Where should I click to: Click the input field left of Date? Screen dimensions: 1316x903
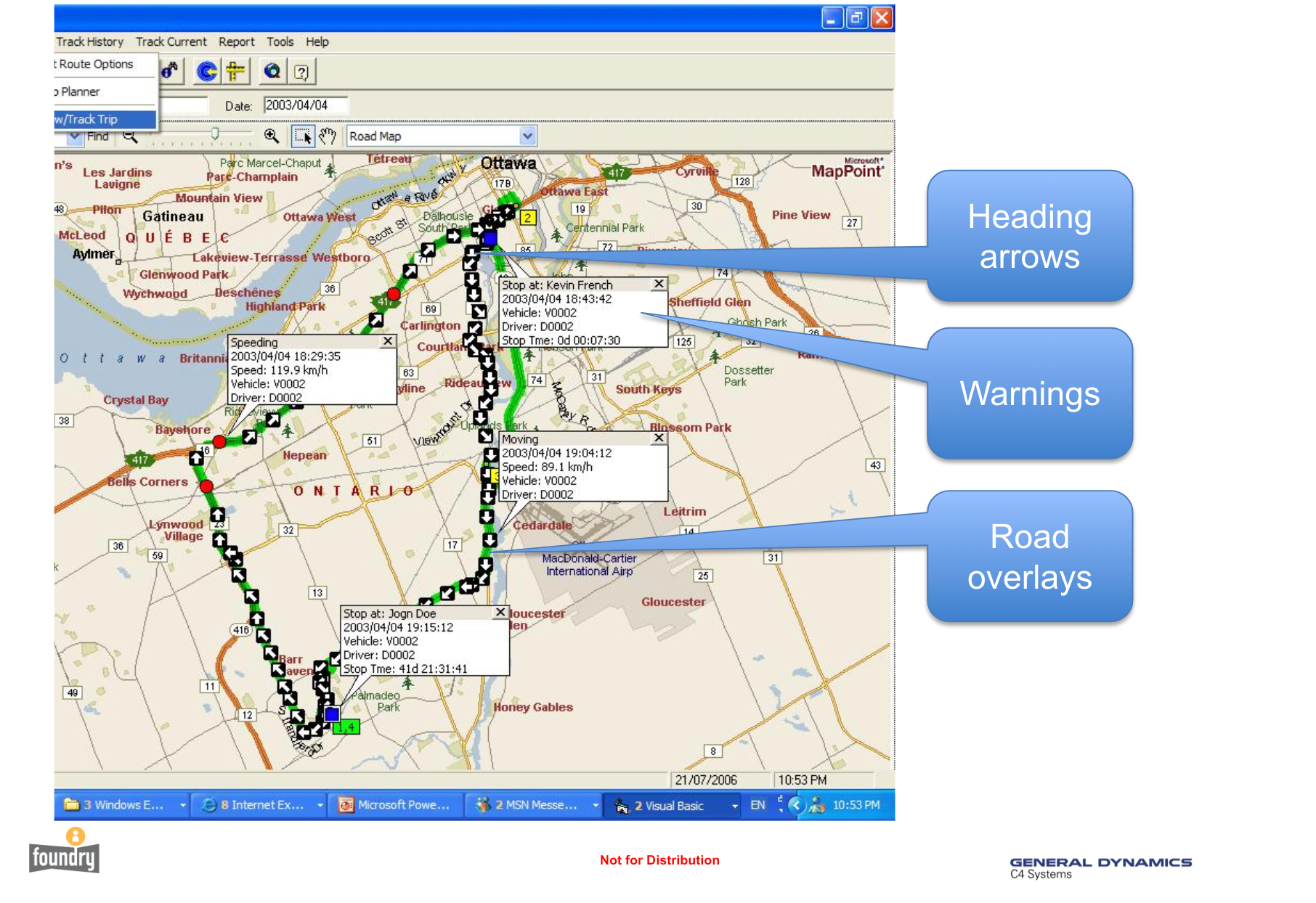(184, 105)
